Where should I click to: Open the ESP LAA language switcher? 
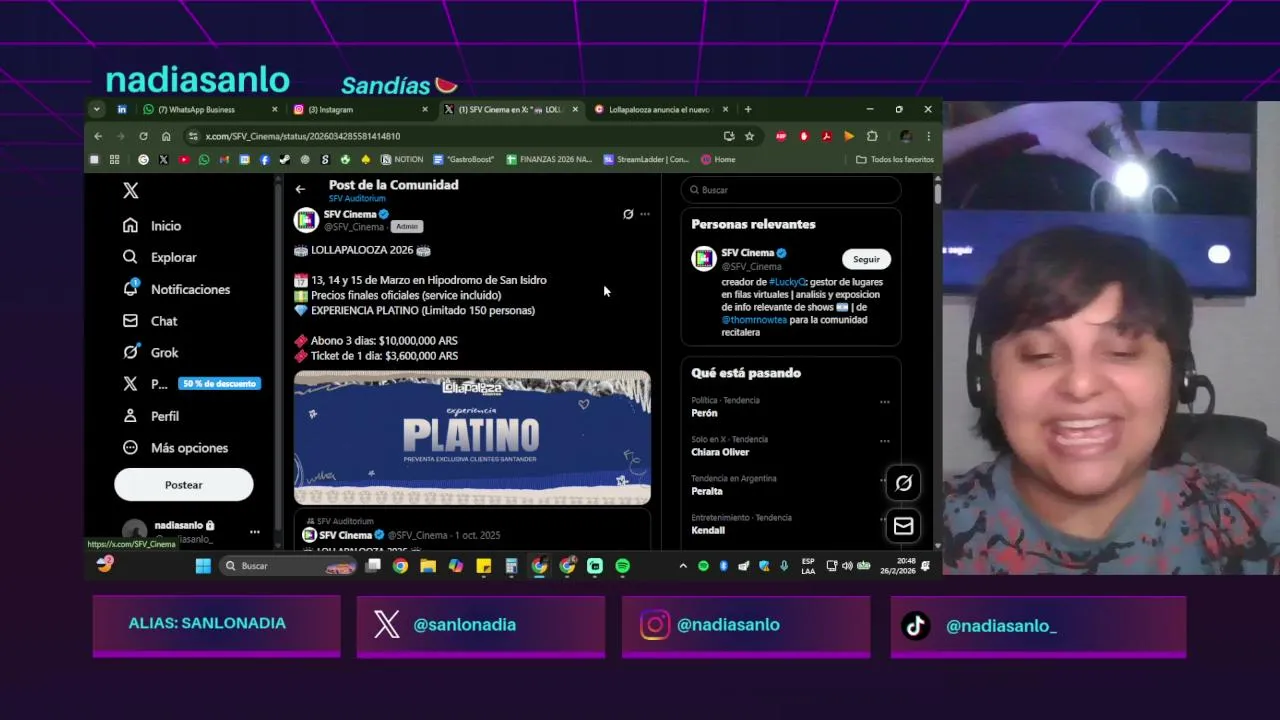pyautogui.click(x=808, y=566)
